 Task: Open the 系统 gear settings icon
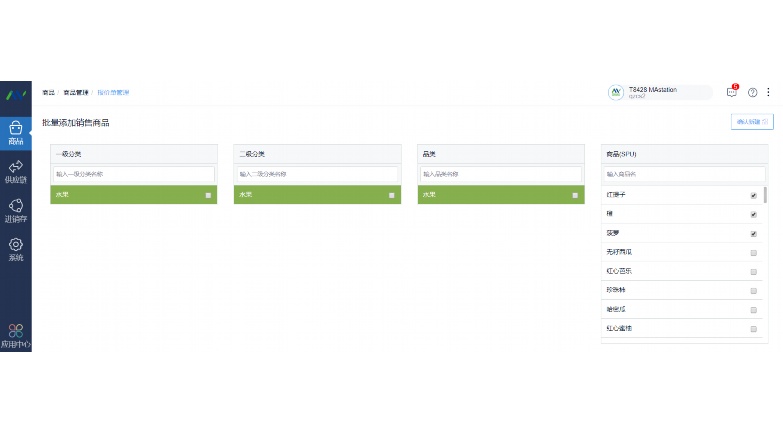[15, 249]
